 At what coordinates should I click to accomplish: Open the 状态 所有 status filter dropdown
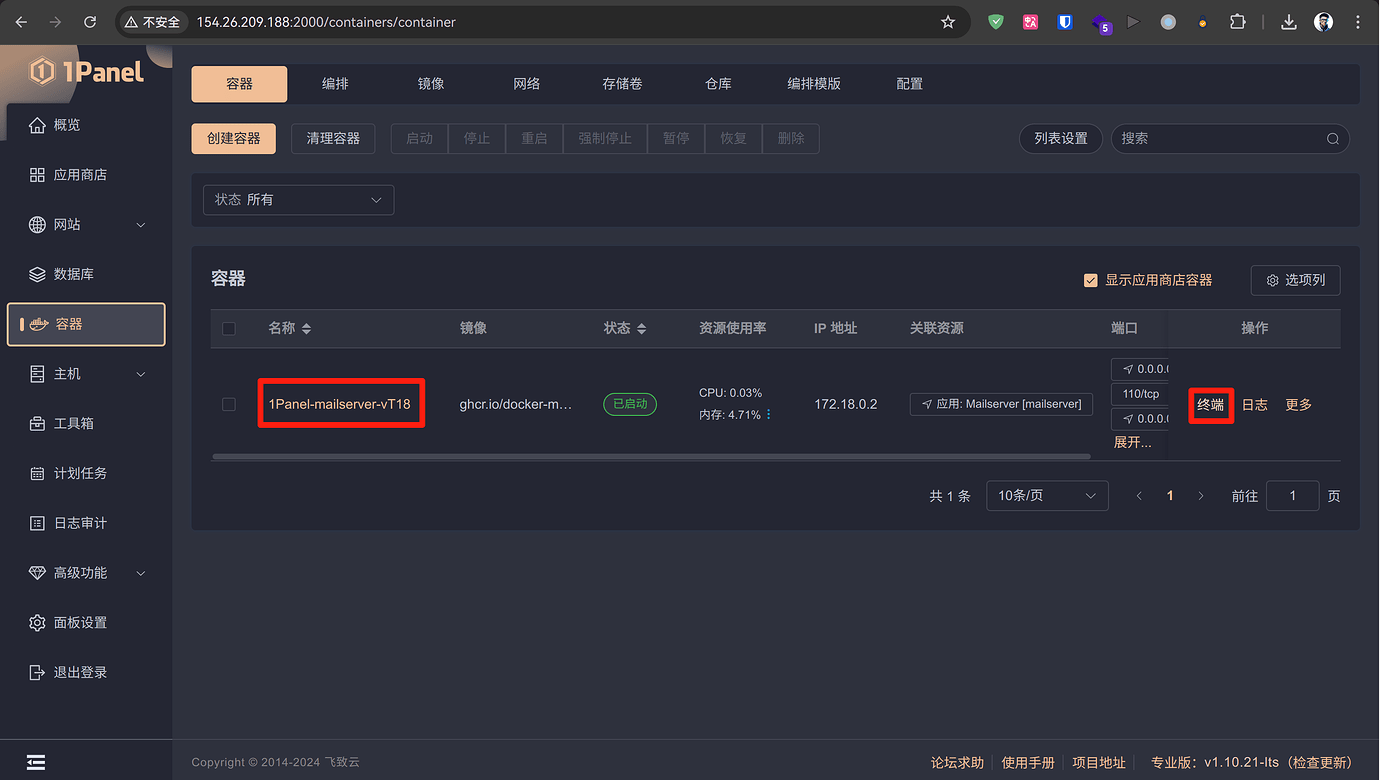[298, 200]
